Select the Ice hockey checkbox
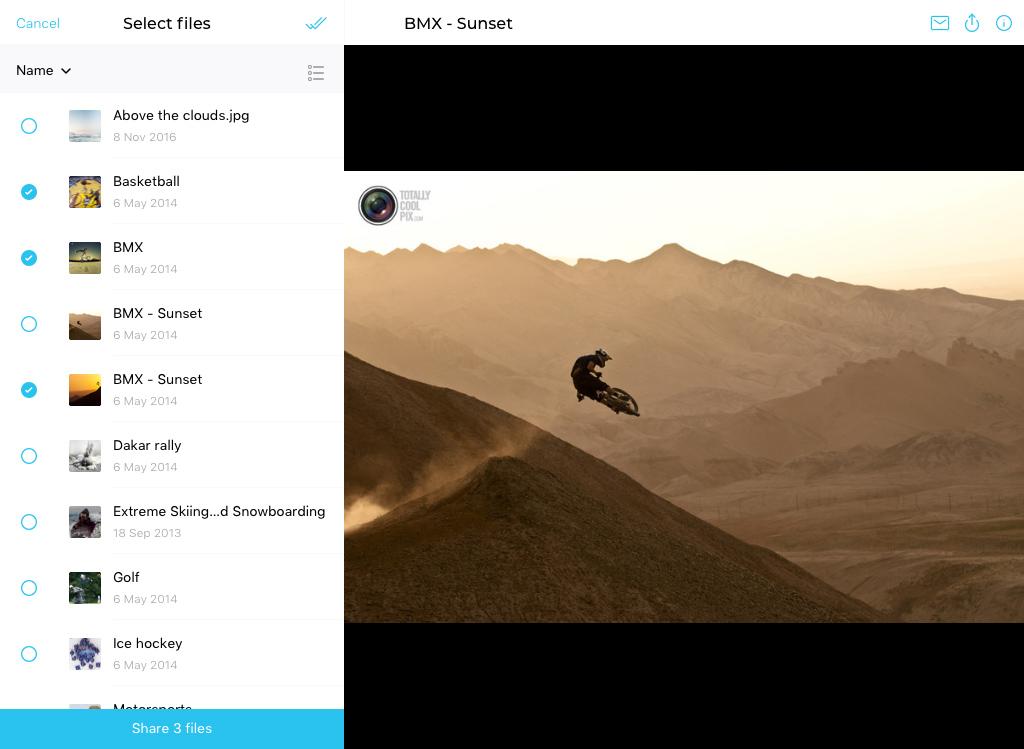The height and width of the screenshot is (749, 1024). pos(29,654)
